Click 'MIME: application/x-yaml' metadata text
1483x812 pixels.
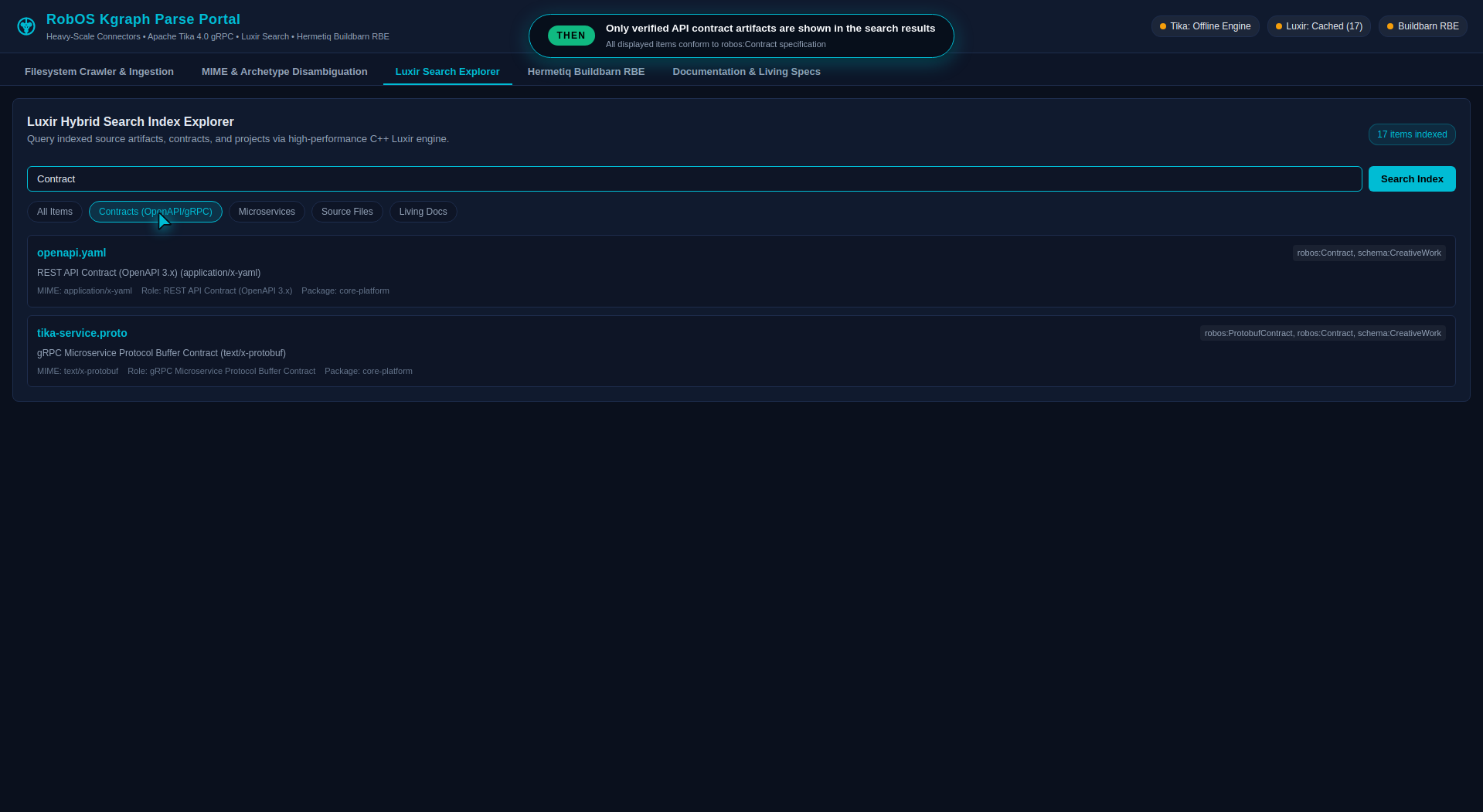coord(84,290)
